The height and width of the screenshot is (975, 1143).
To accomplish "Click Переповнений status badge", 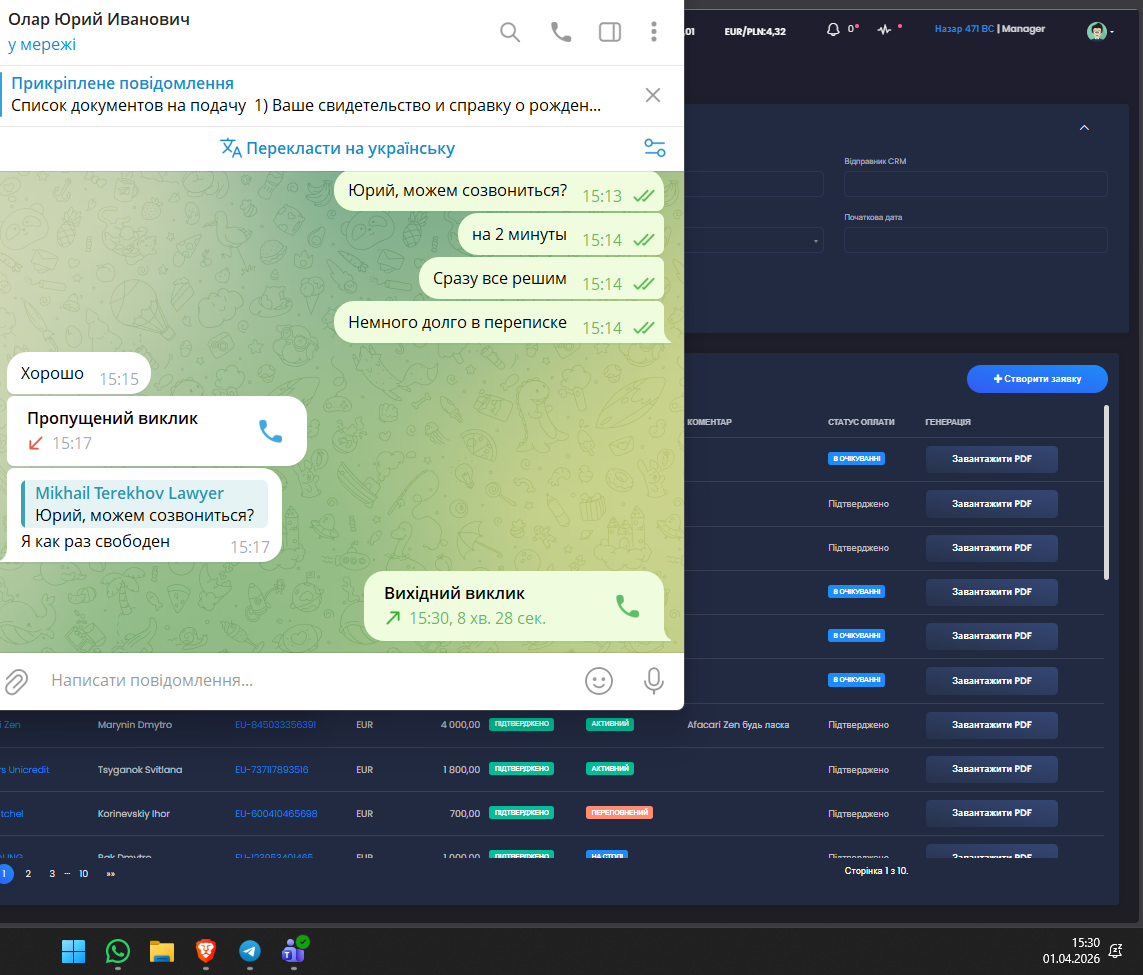I will (619, 812).
